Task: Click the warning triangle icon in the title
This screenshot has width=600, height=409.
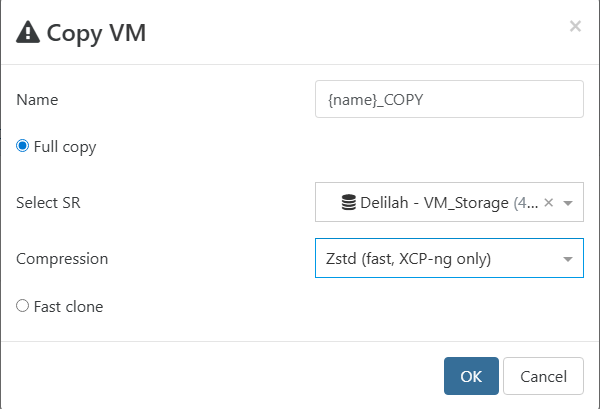Action: [29, 33]
